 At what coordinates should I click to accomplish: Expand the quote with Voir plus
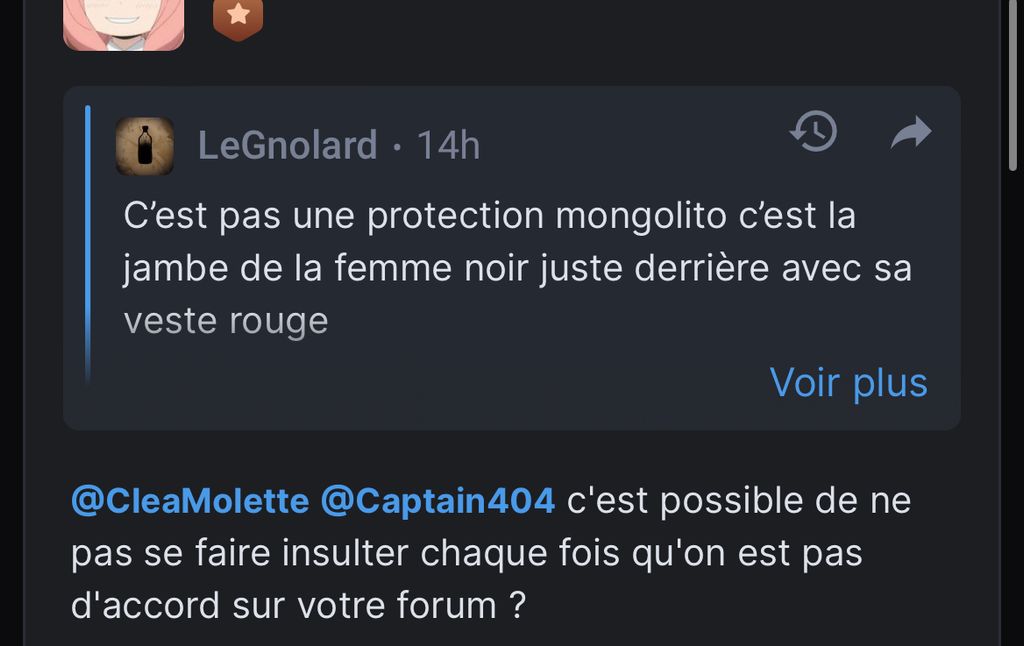pos(848,382)
